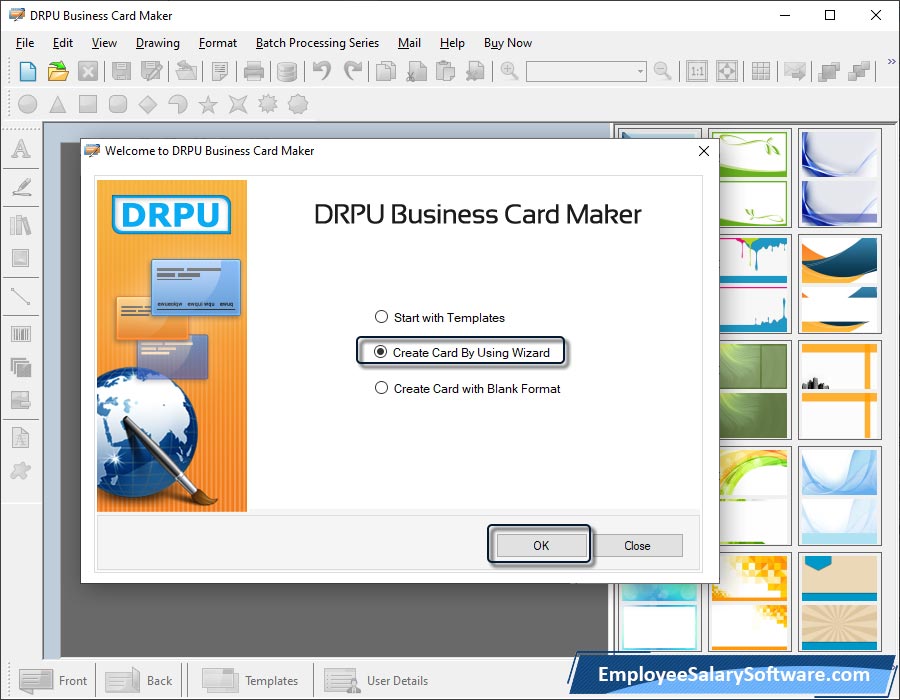Open the User Details tab
The image size is (900, 700).
pyautogui.click(x=376, y=680)
